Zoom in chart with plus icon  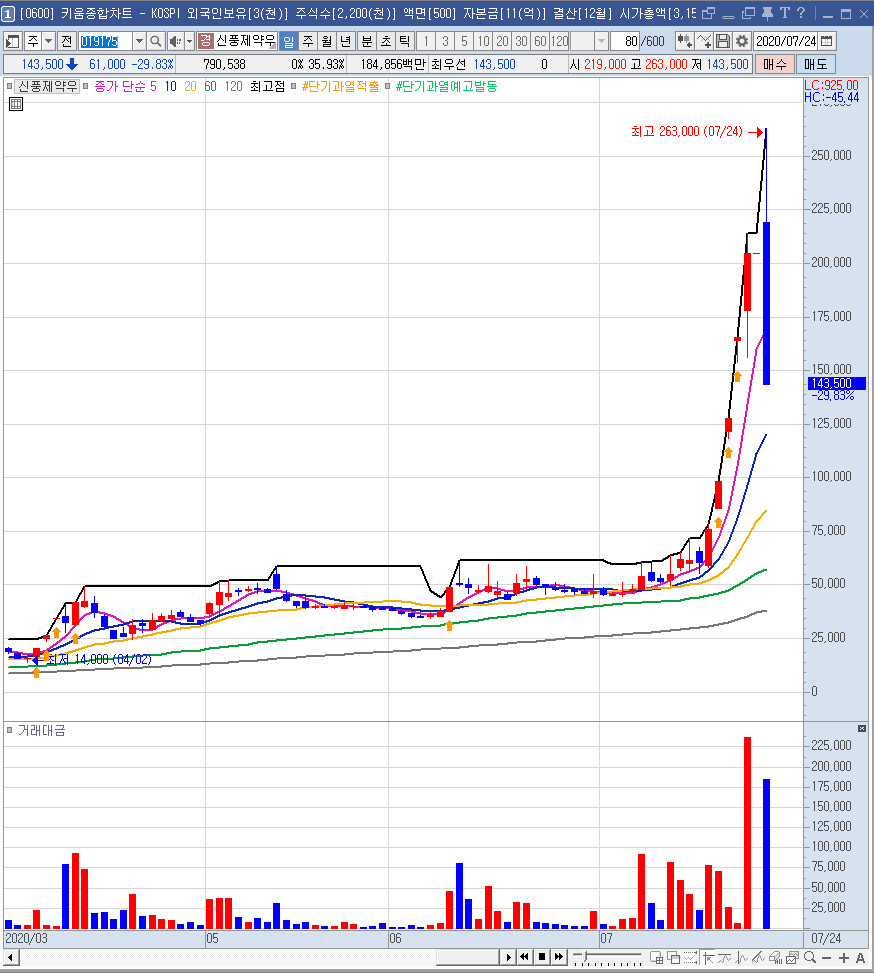845,957
